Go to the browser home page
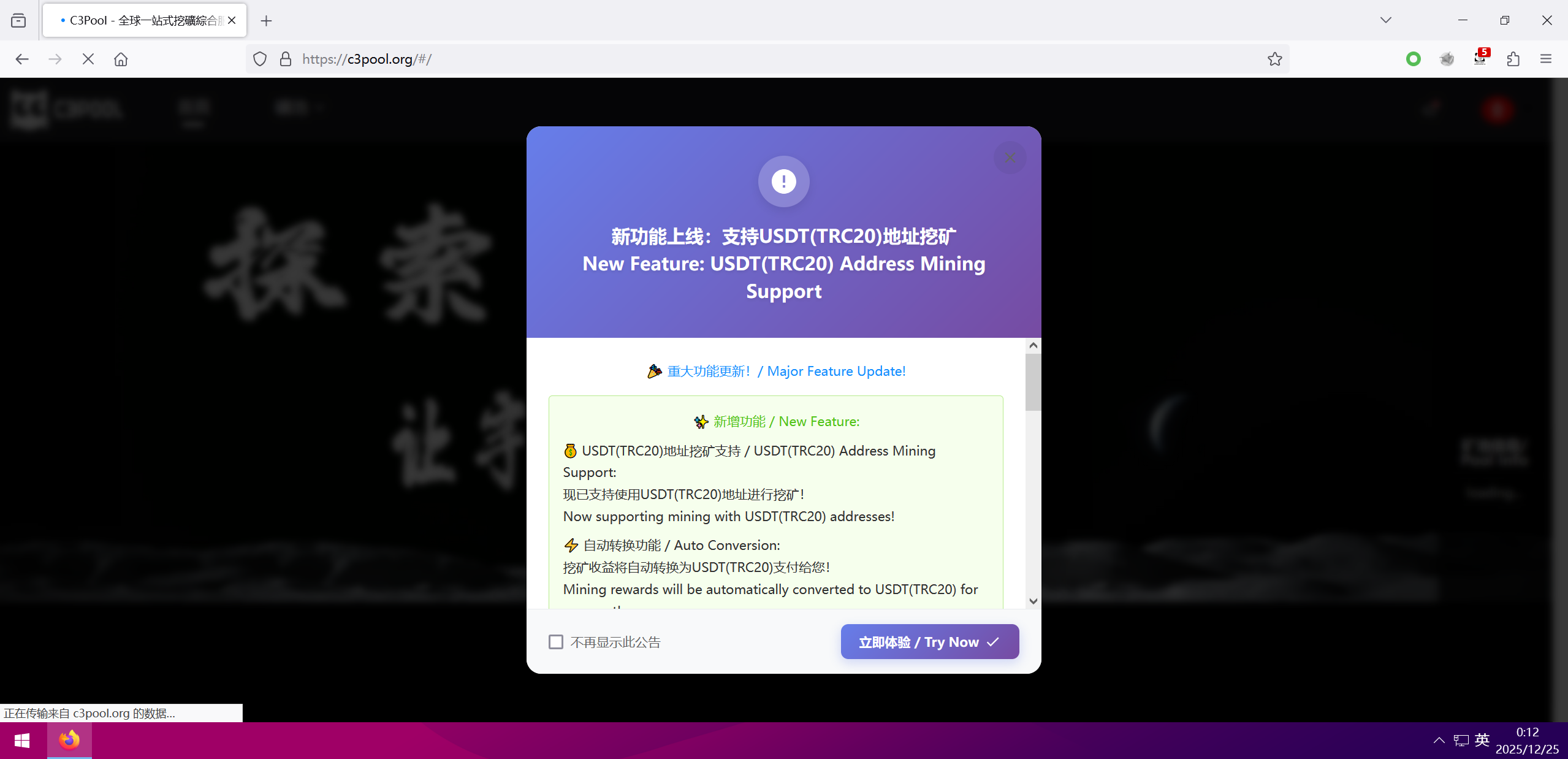Image resolution: width=1568 pixels, height=759 pixels. (x=121, y=59)
